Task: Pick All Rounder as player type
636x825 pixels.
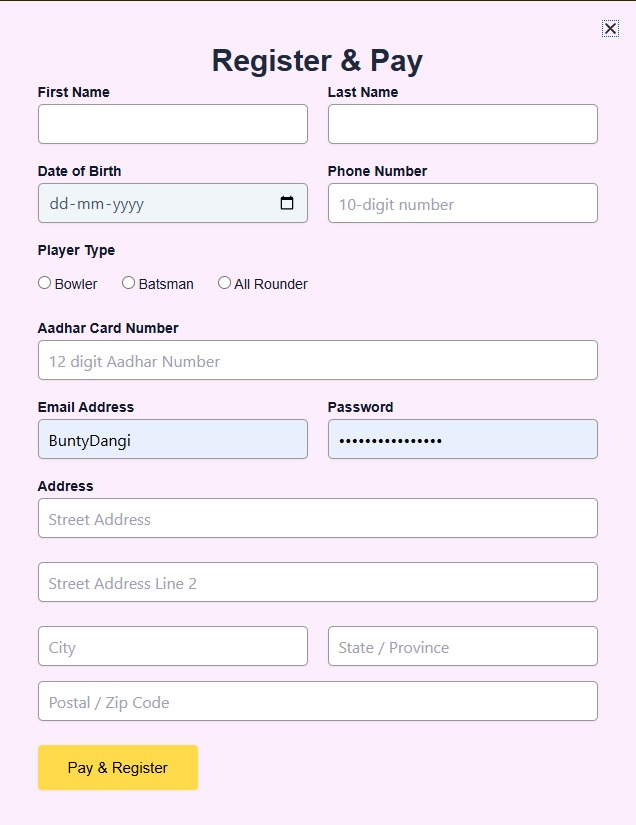Action: 224,283
